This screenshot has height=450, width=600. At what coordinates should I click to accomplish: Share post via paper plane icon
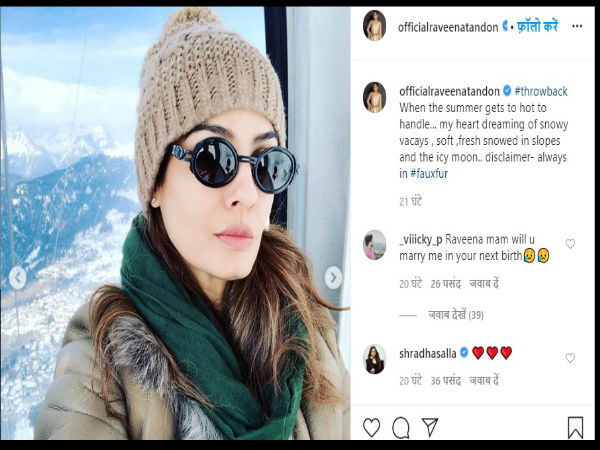point(430,427)
